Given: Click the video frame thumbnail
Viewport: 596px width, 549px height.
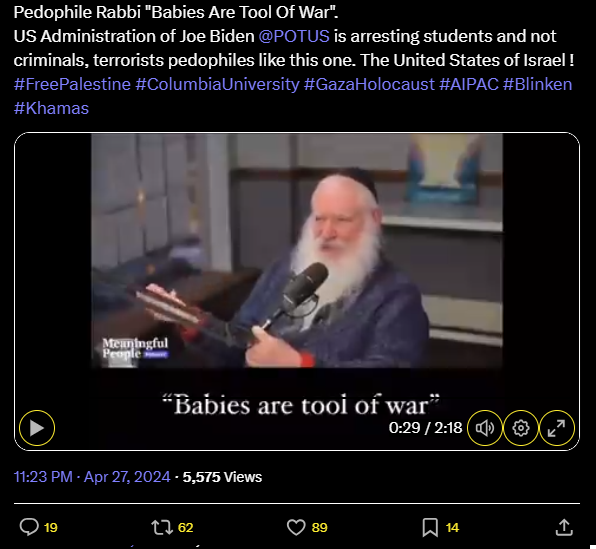Looking at the screenshot, I should (297, 251).
